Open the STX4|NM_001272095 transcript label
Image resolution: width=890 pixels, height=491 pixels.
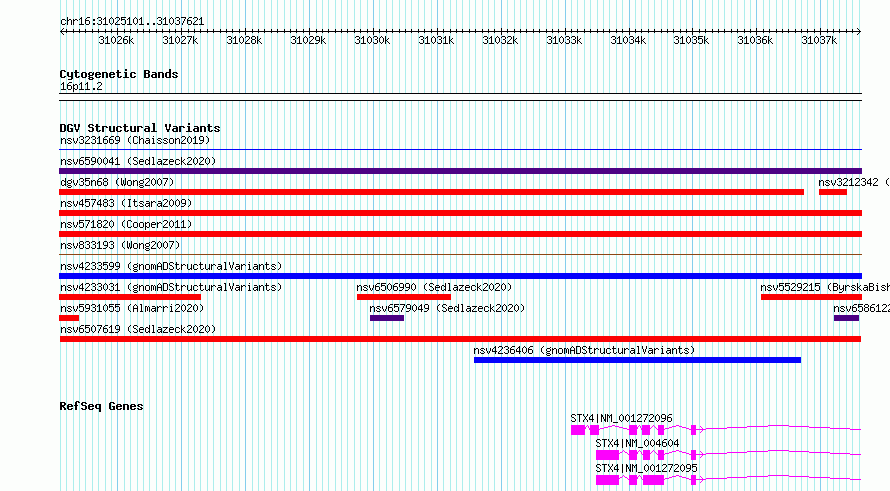point(646,468)
